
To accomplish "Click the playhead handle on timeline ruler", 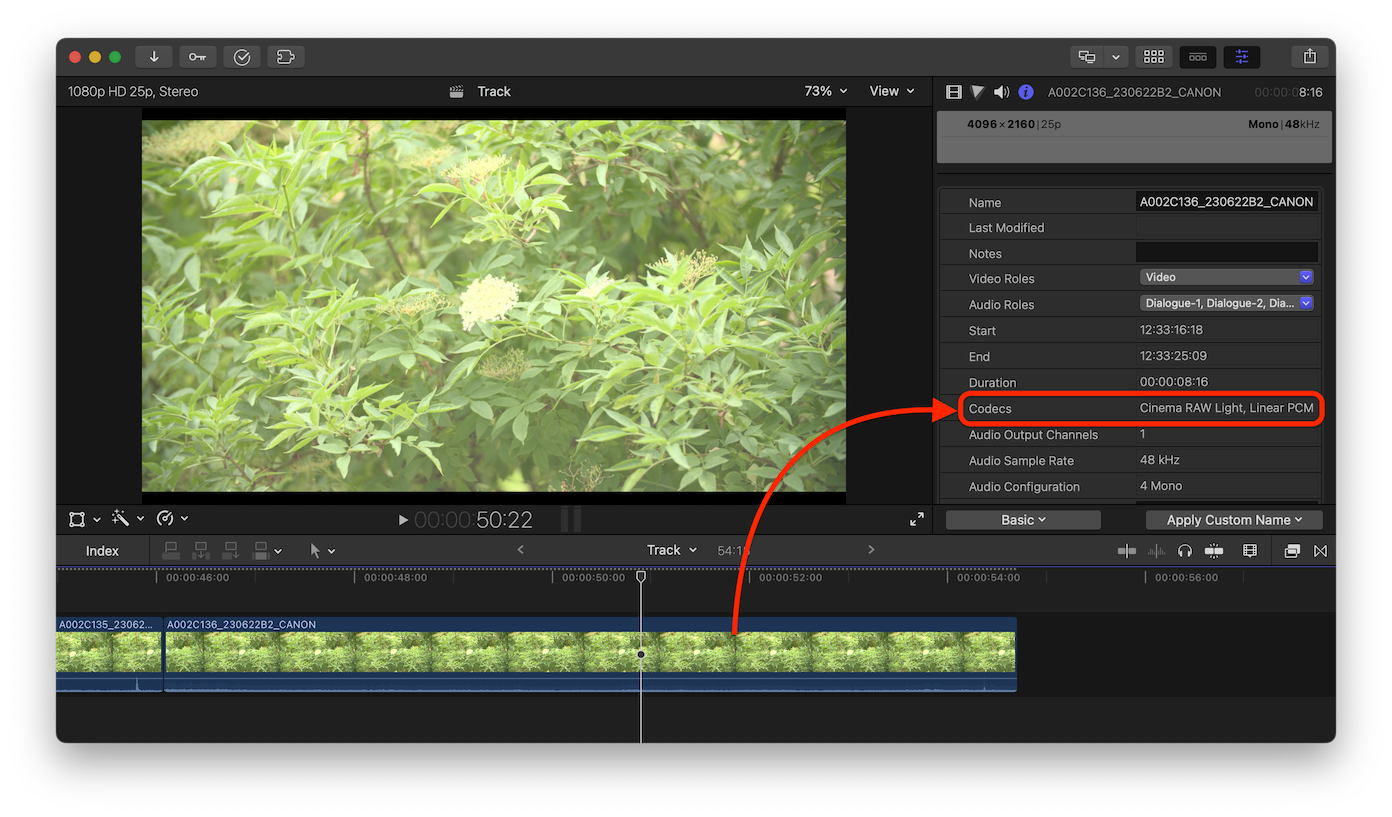I will 641,577.
